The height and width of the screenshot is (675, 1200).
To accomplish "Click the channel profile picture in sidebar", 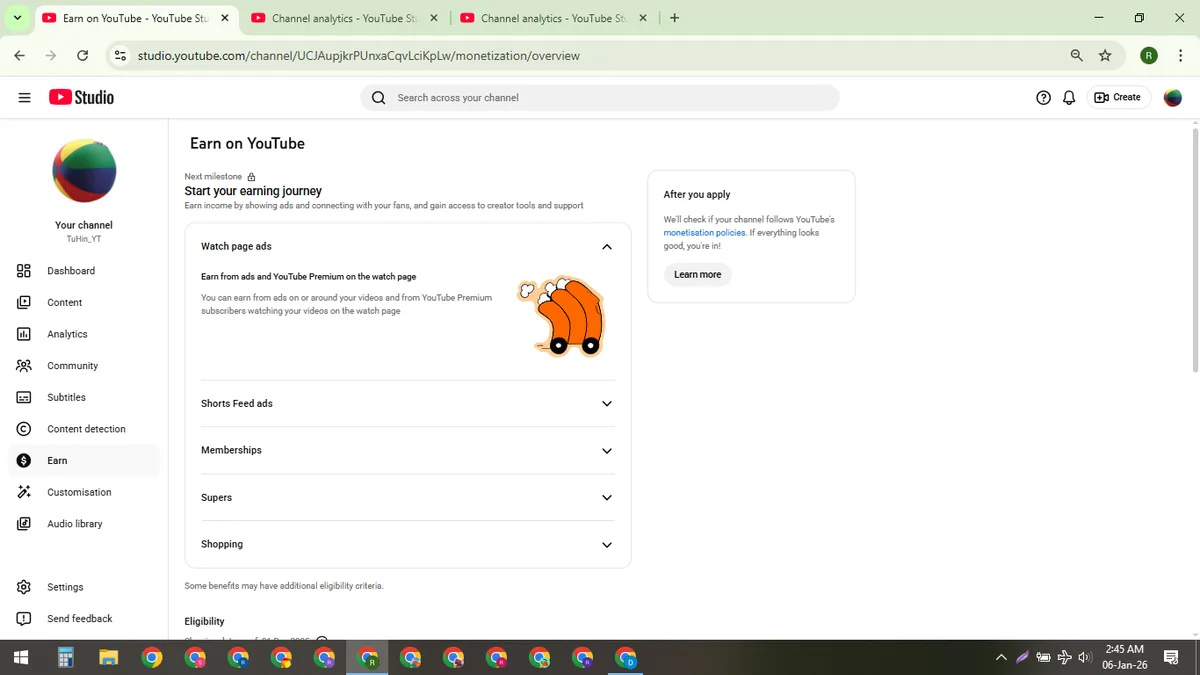I will (84, 171).
